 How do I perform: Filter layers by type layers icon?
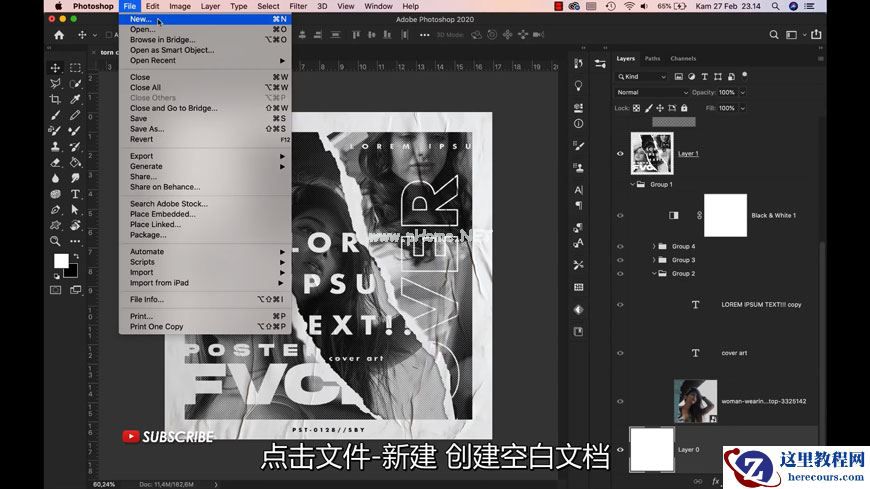[705, 77]
